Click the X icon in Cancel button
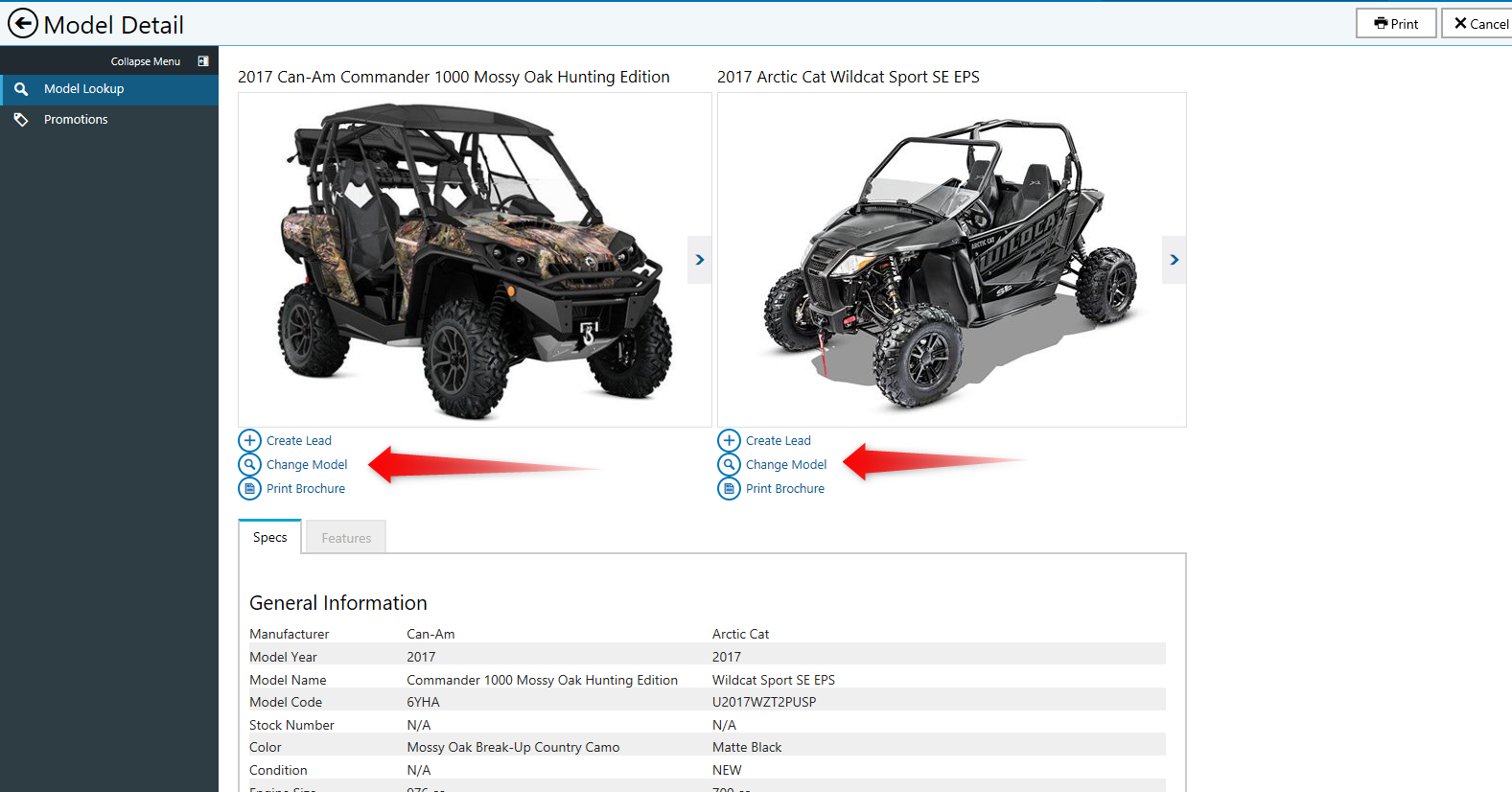Screen dimensions: 1512x792 pyautogui.click(x=1461, y=23)
